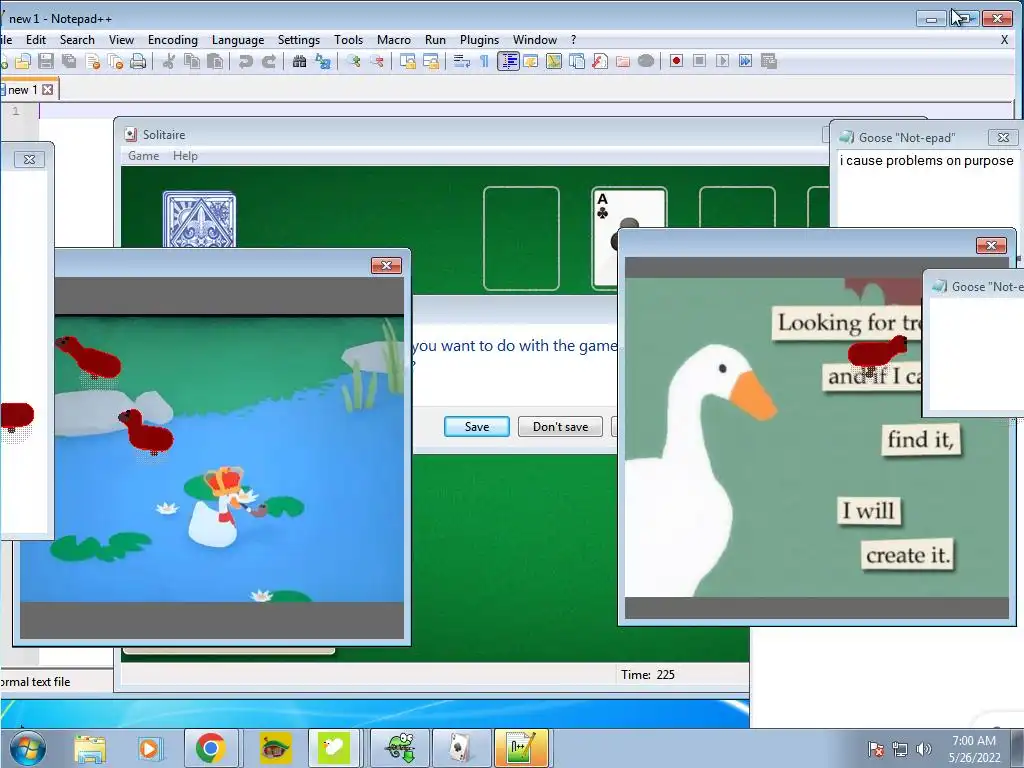Toggle the Word wrap toolbar icon

[x=462, y=61]
